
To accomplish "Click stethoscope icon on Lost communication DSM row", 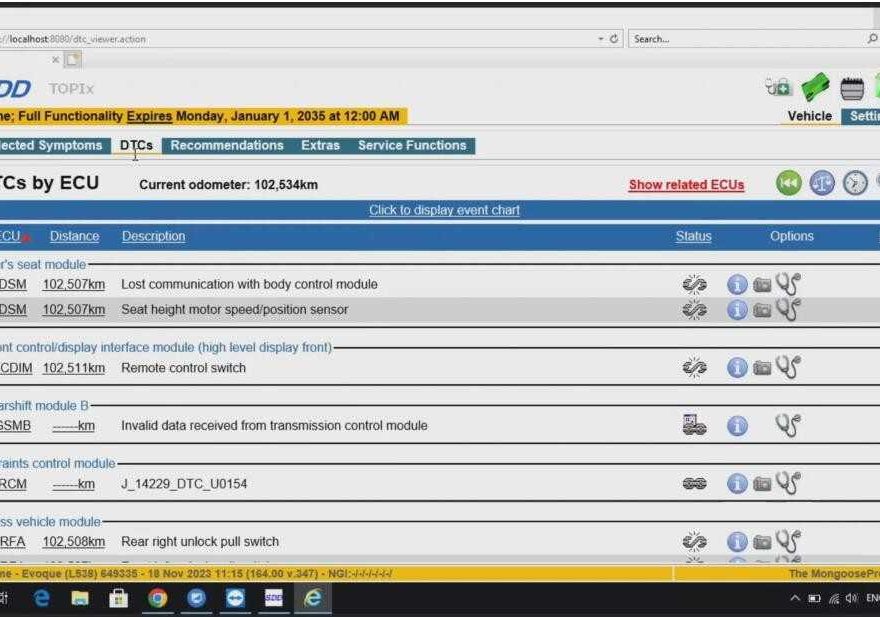I will tap(788, 284).
